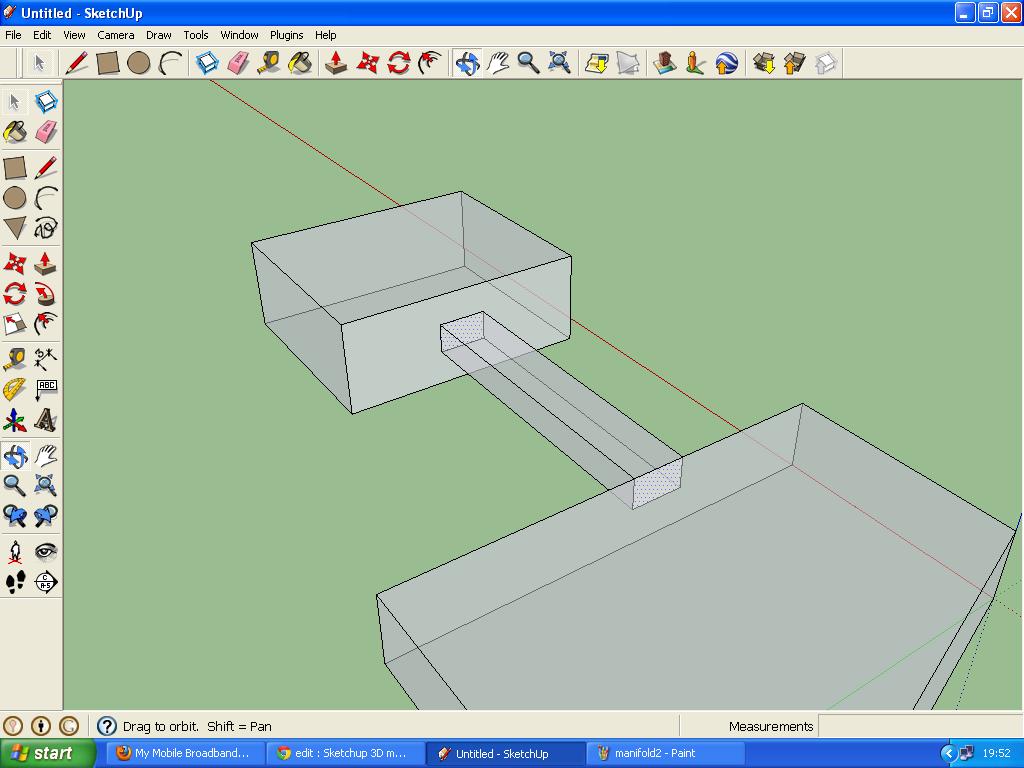
Task: Open the Draw menu
Action: point(159,35)
